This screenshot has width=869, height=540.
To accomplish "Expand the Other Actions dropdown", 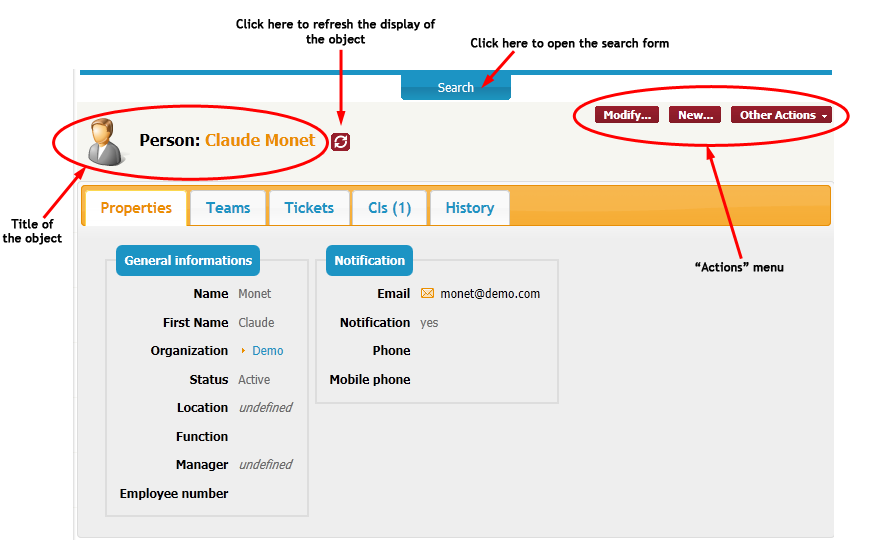I will pos(781,115).
